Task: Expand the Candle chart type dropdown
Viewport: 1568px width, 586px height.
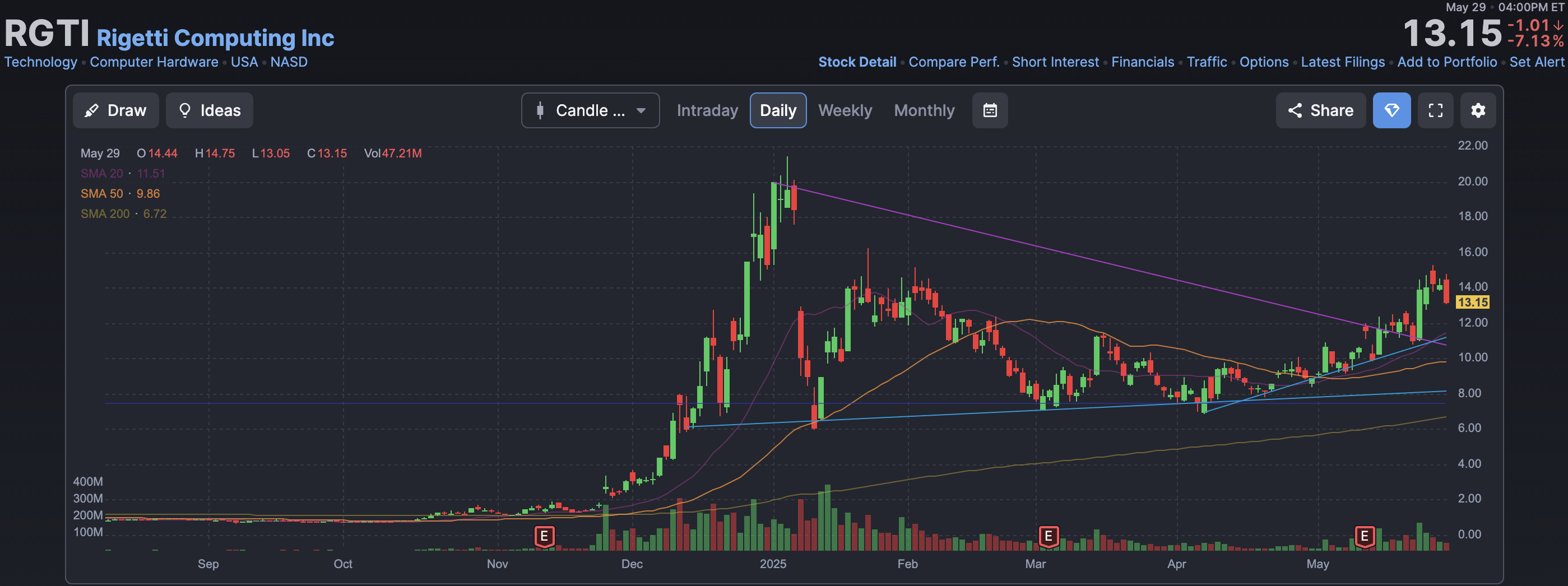Action: point(591,110)
